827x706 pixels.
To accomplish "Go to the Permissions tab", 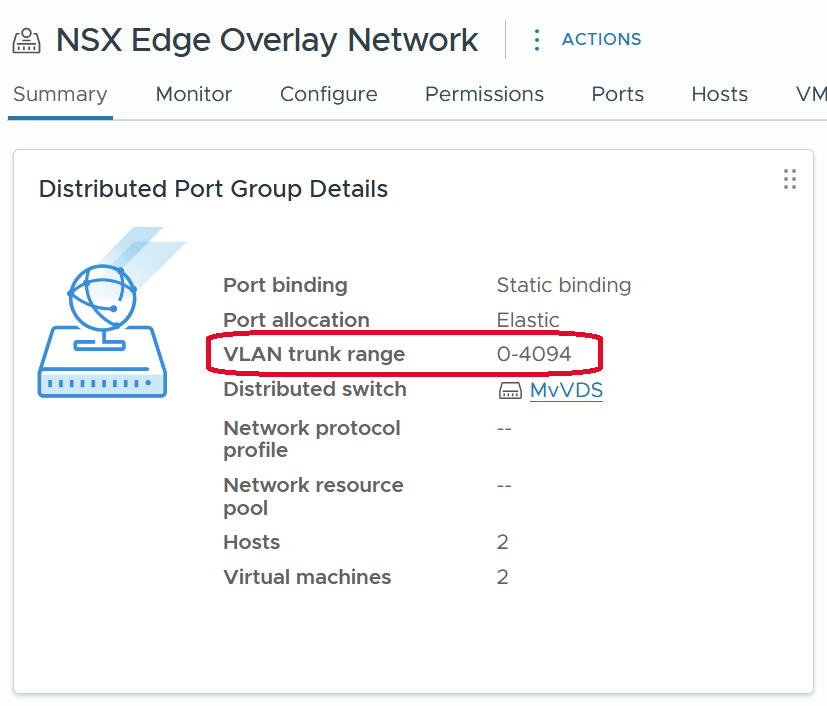I will (484, 94).
